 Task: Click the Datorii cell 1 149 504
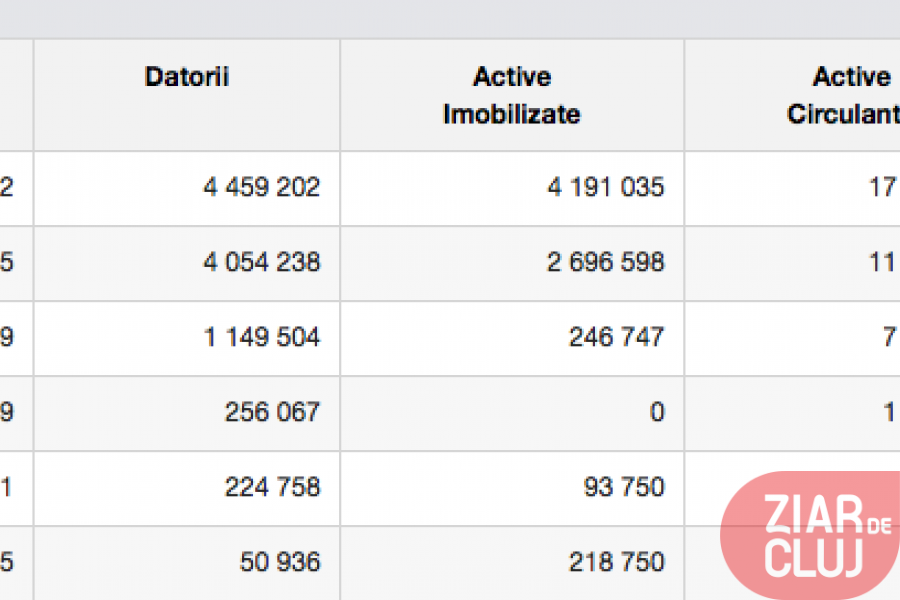point(261,337)
